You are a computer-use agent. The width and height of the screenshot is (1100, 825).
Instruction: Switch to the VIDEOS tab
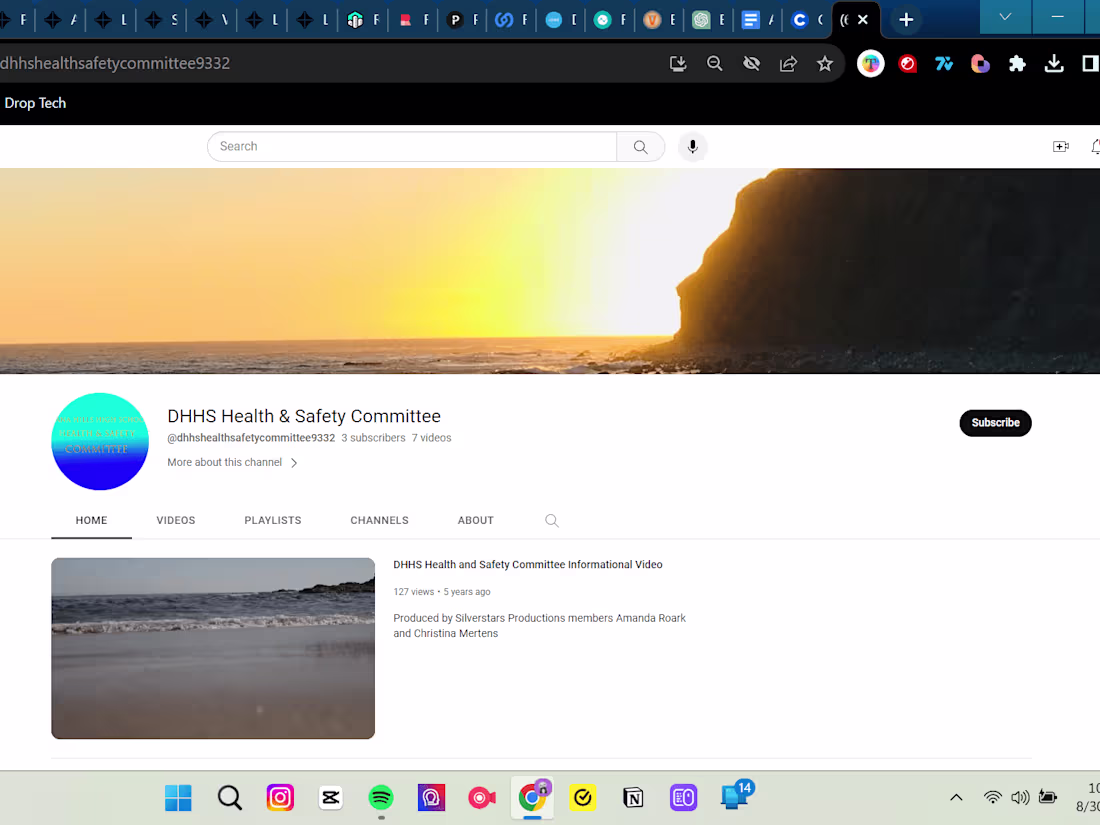point(175,520)
